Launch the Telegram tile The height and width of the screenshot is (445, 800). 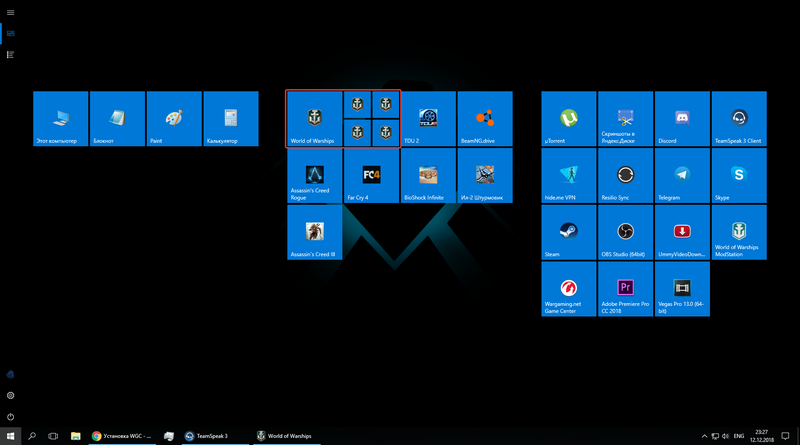(682, 176)
